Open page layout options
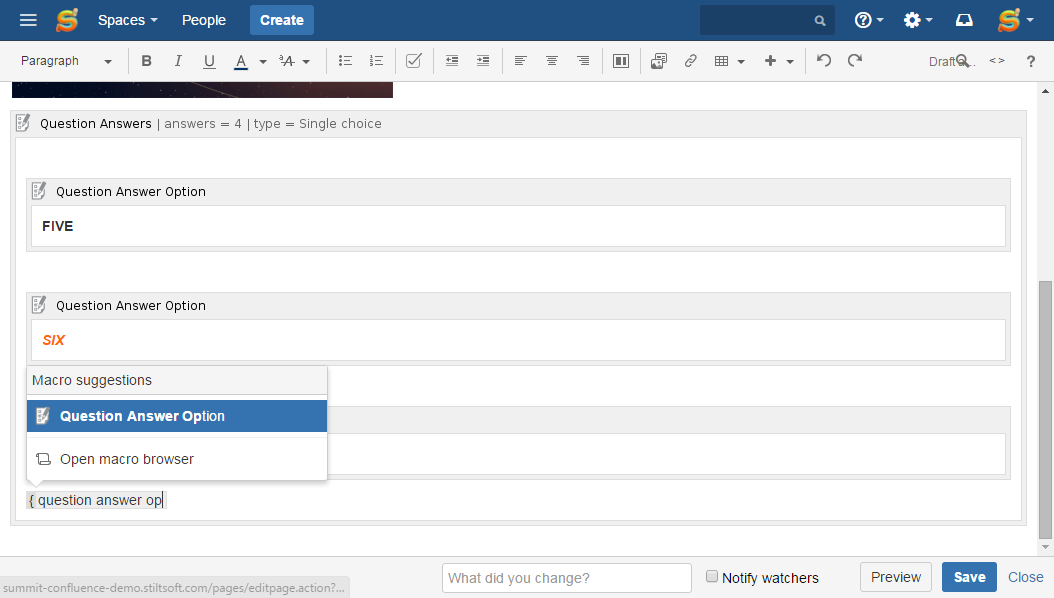This screenshot has height=598, width=1054. pyautogui.click(x=620, y=61)
